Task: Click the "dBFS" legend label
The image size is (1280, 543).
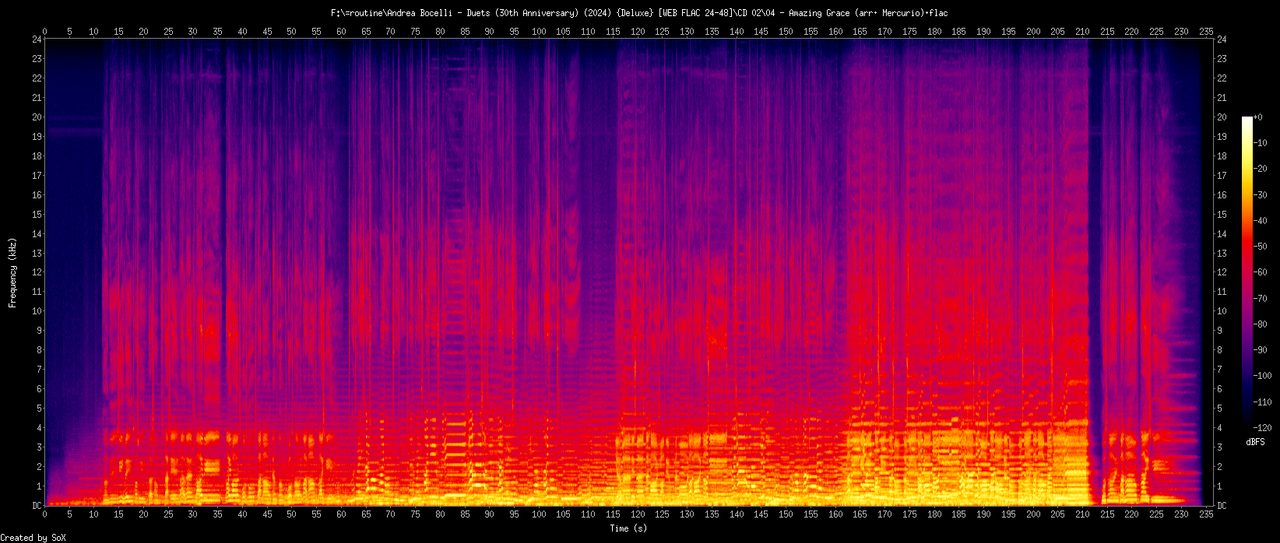Action: (x=1256, y=441)
